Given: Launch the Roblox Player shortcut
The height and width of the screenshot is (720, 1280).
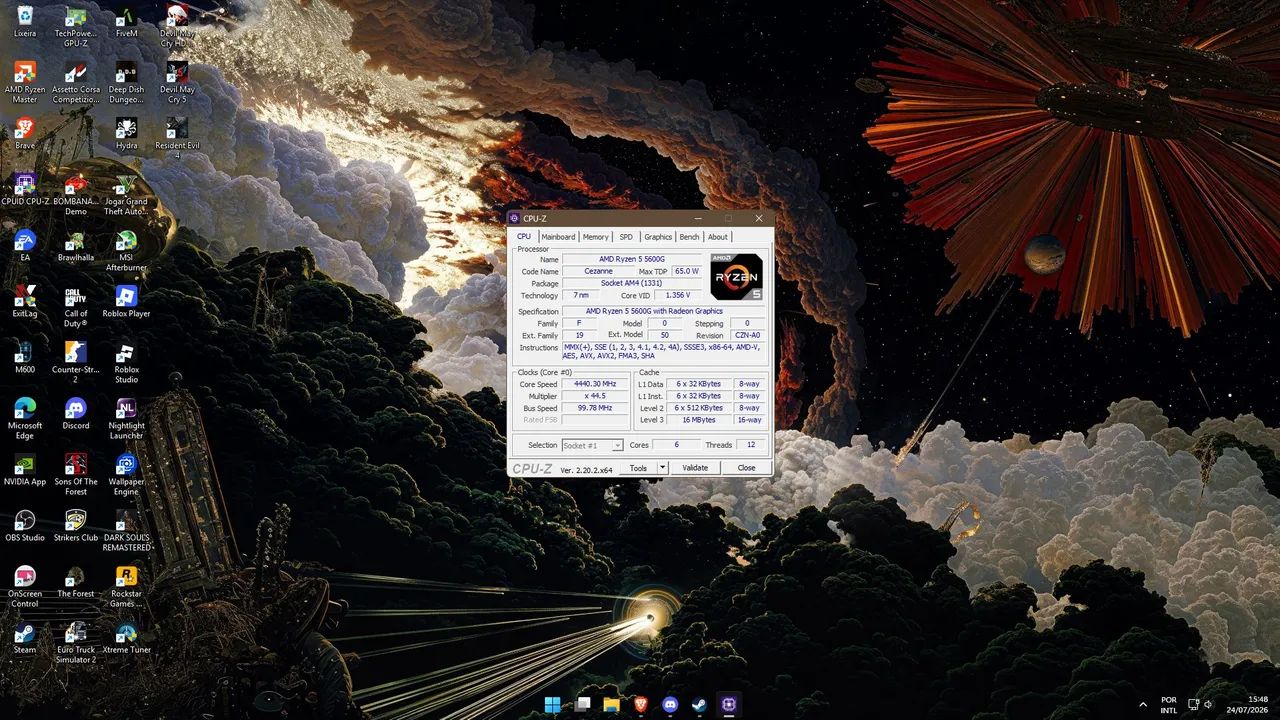Looking at the screenshot, I should (x=127, y=302).
